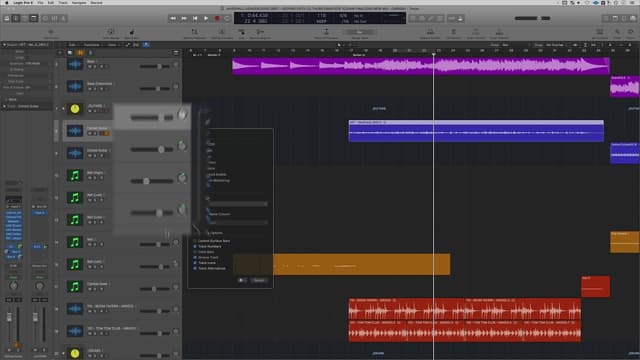Image resolution: width=640 pixels, height=360 pixels.
Task: Solo the Bass track
Action: 95,67
